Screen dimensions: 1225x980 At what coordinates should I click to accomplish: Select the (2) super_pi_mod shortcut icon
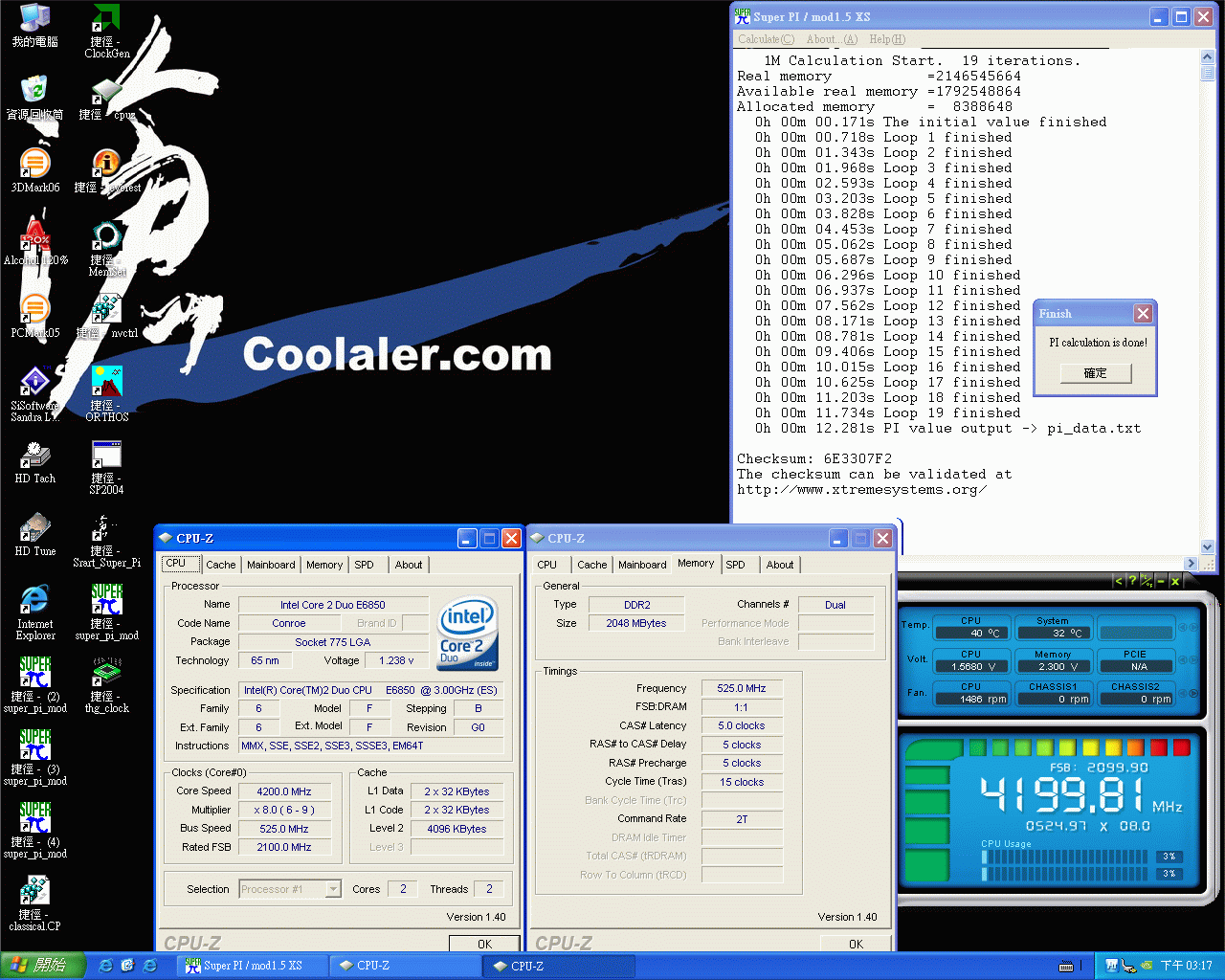coord(35,685)
